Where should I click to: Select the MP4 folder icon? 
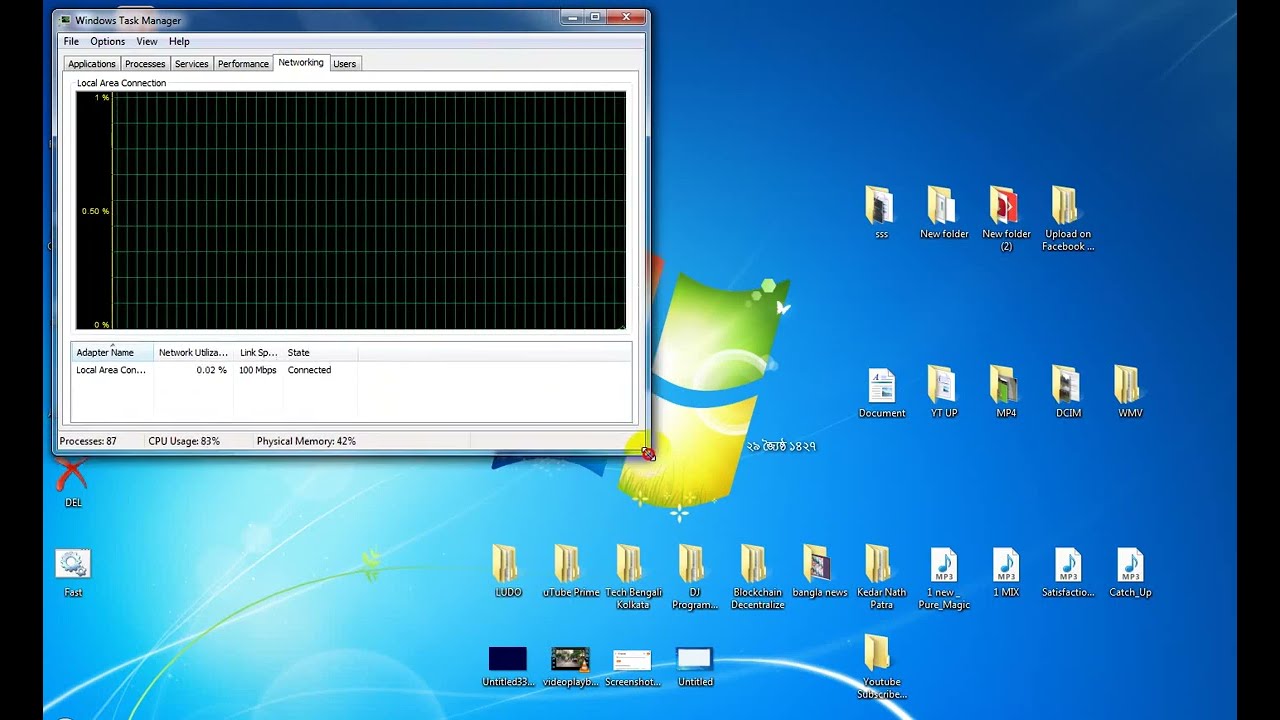(1006, 391)
